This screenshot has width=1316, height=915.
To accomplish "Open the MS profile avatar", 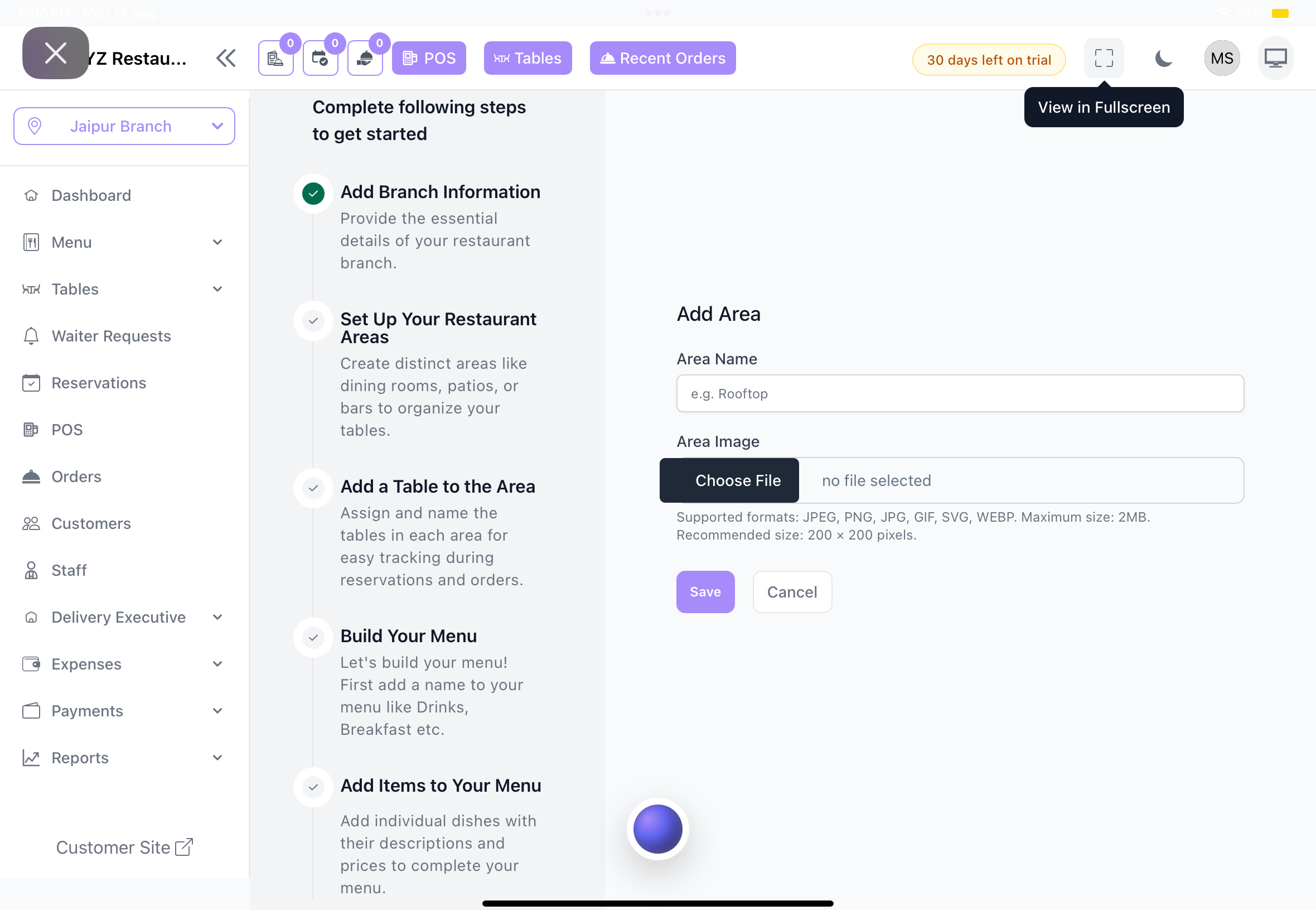I will tap(1221, 58).
